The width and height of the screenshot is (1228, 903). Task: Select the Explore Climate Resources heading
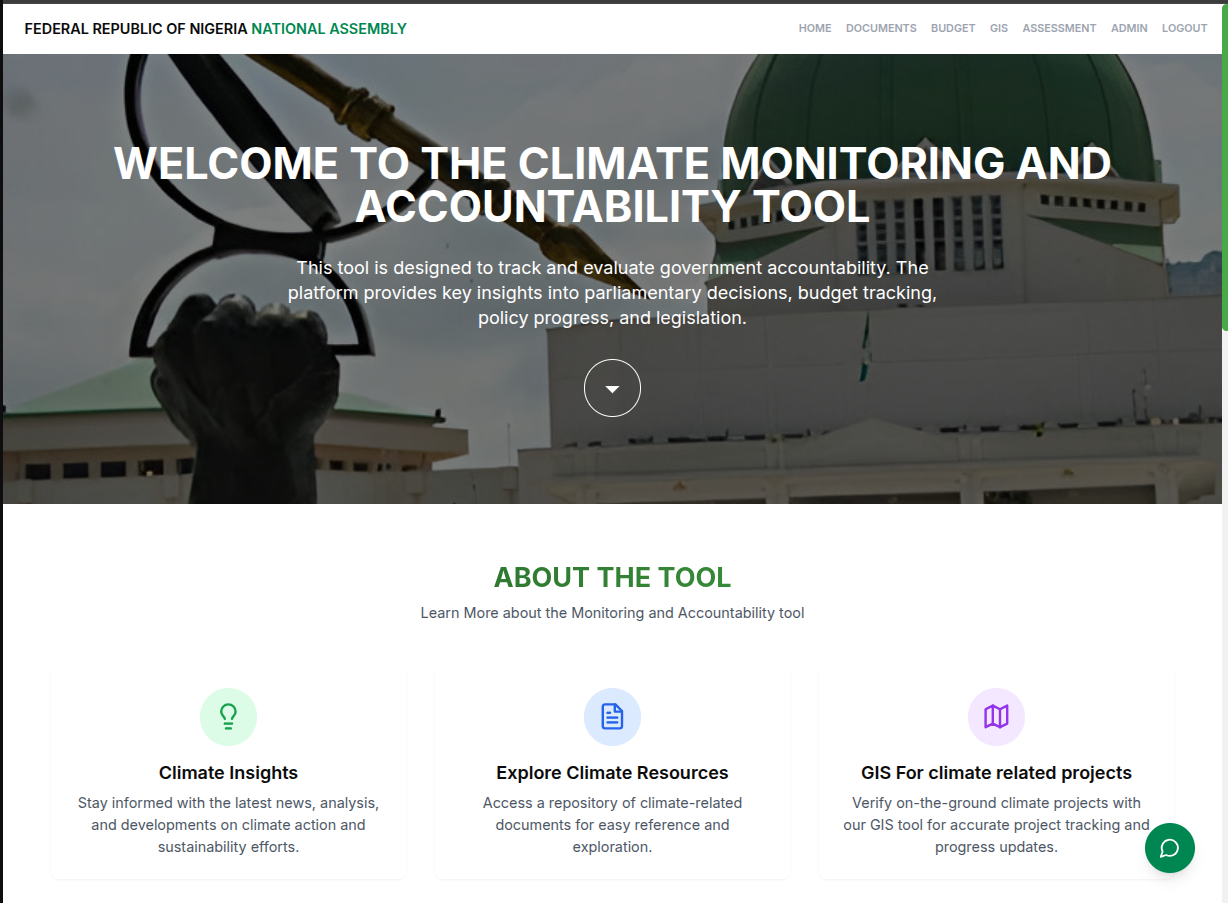pos(612,773)
